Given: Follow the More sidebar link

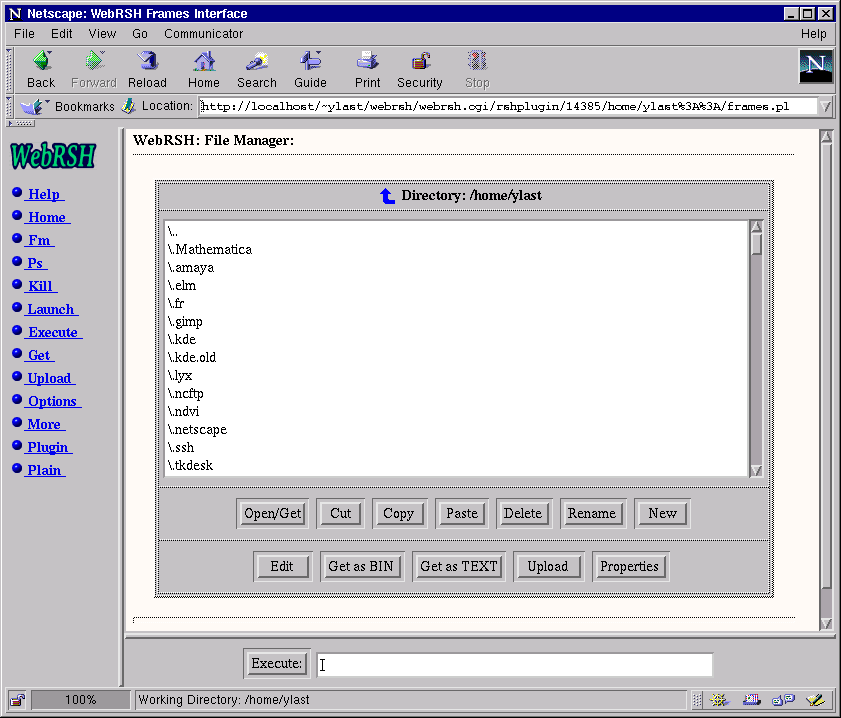Looking at the screenshot, I should (46, 425).
